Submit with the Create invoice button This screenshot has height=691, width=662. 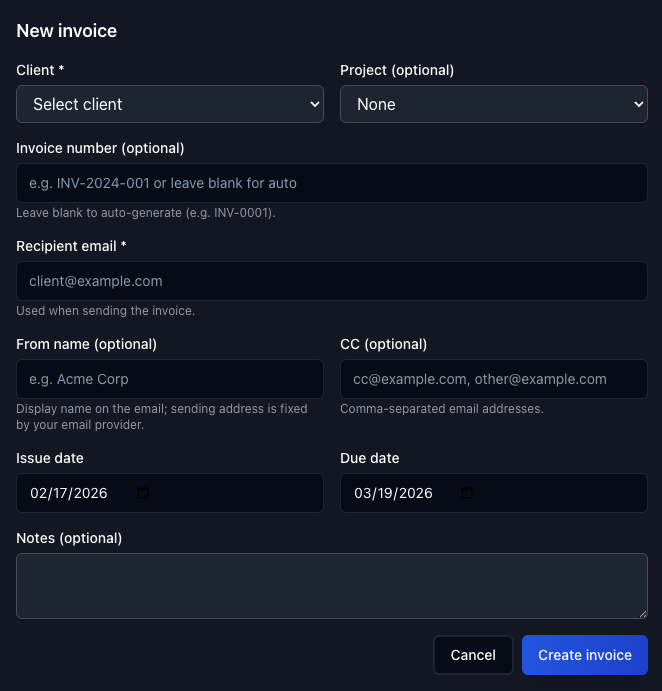coord(584,655)
